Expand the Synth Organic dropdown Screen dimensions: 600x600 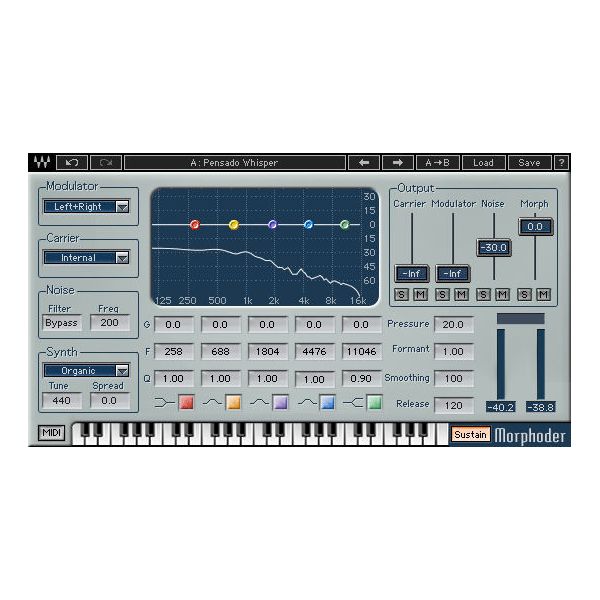pos(86,370)
